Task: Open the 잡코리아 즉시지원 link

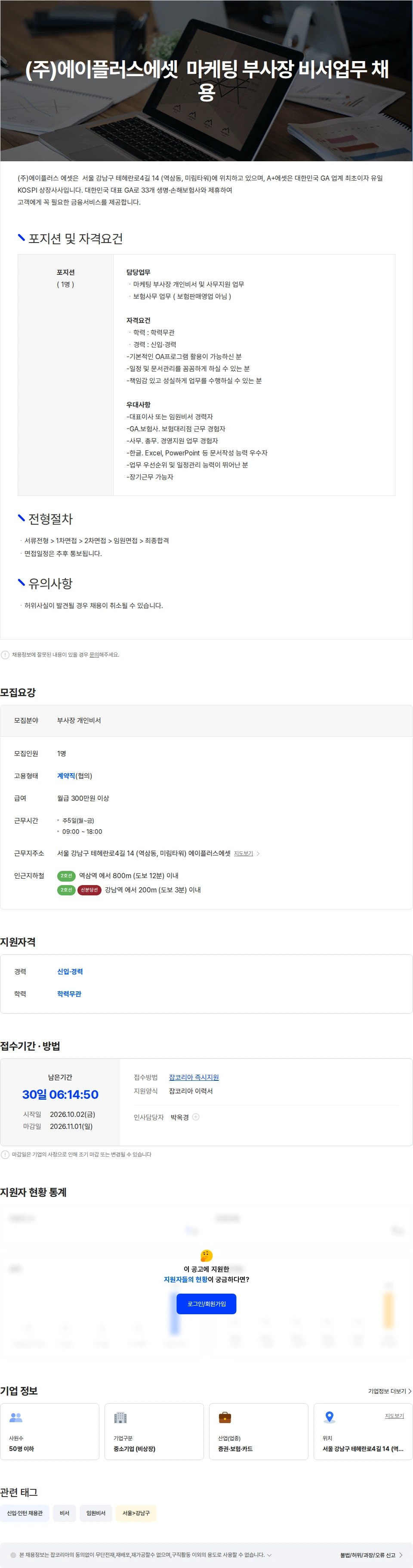Action: [x=194, y=1077]
